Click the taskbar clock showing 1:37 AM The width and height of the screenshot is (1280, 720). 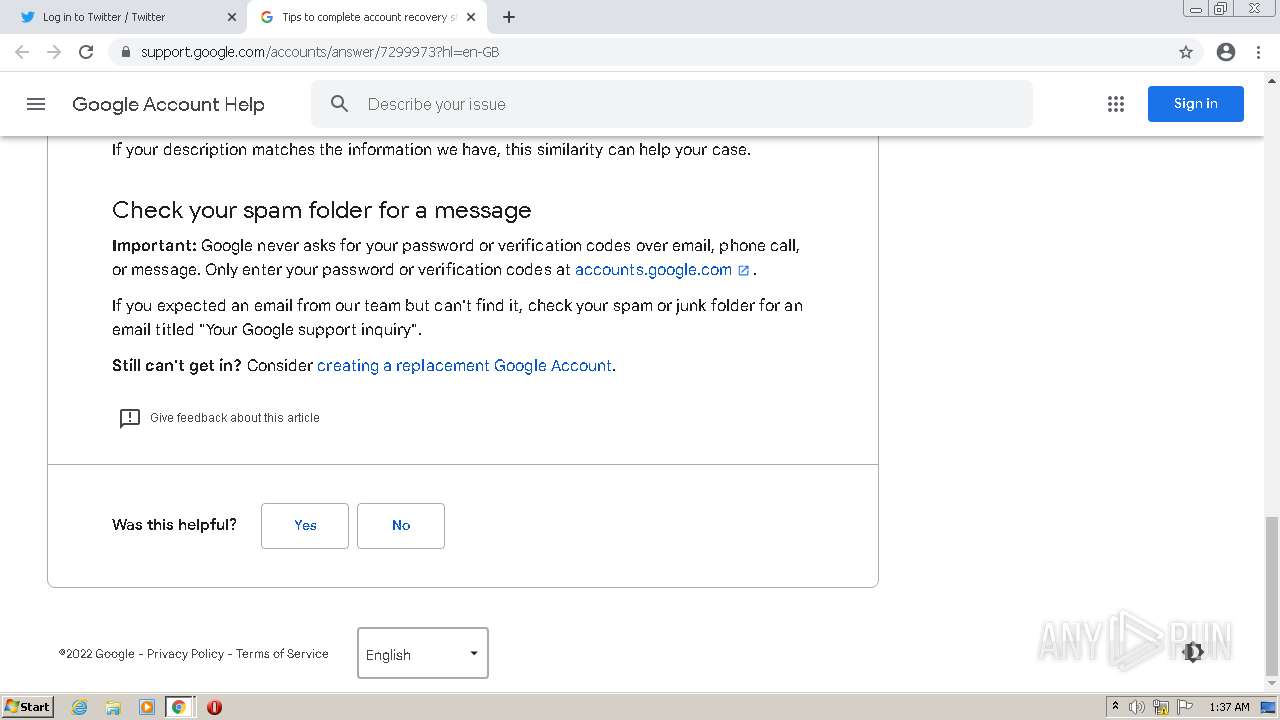click(1229, 707)
